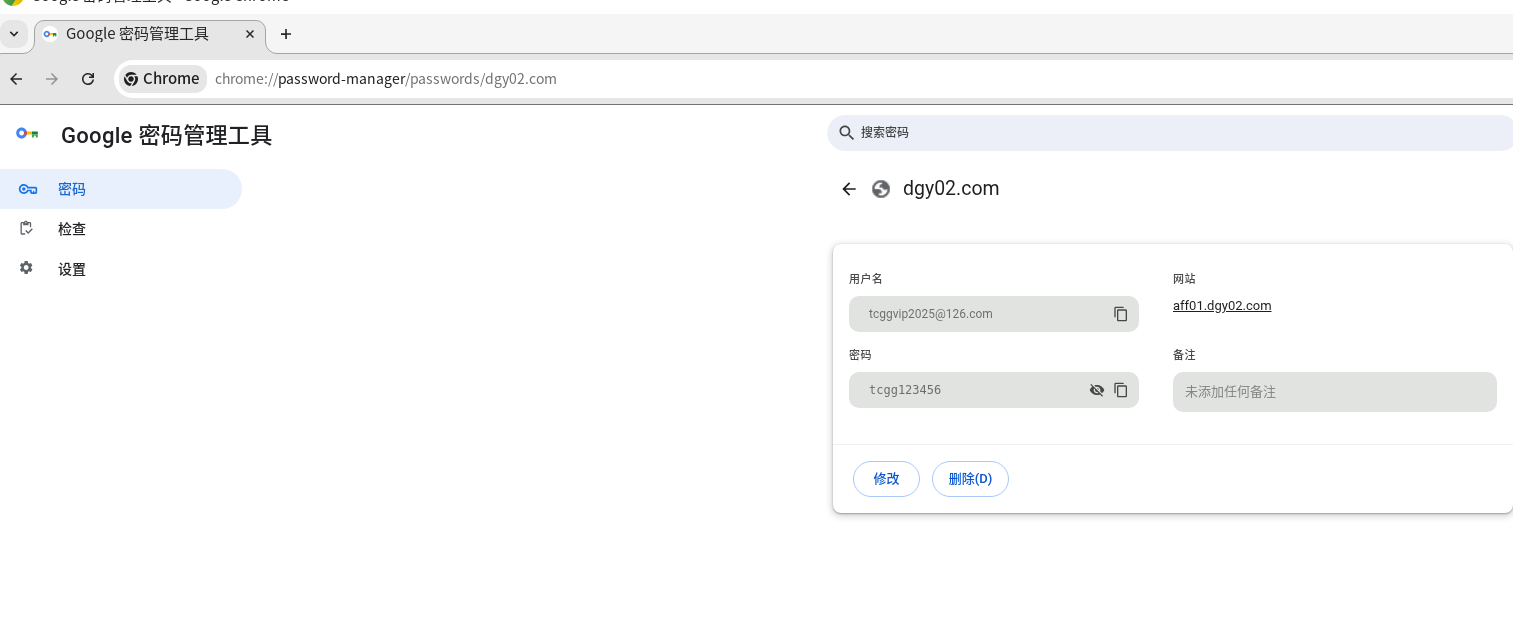Select the 密码 sidebar item
1513x619 pixels.
point(121,189)
